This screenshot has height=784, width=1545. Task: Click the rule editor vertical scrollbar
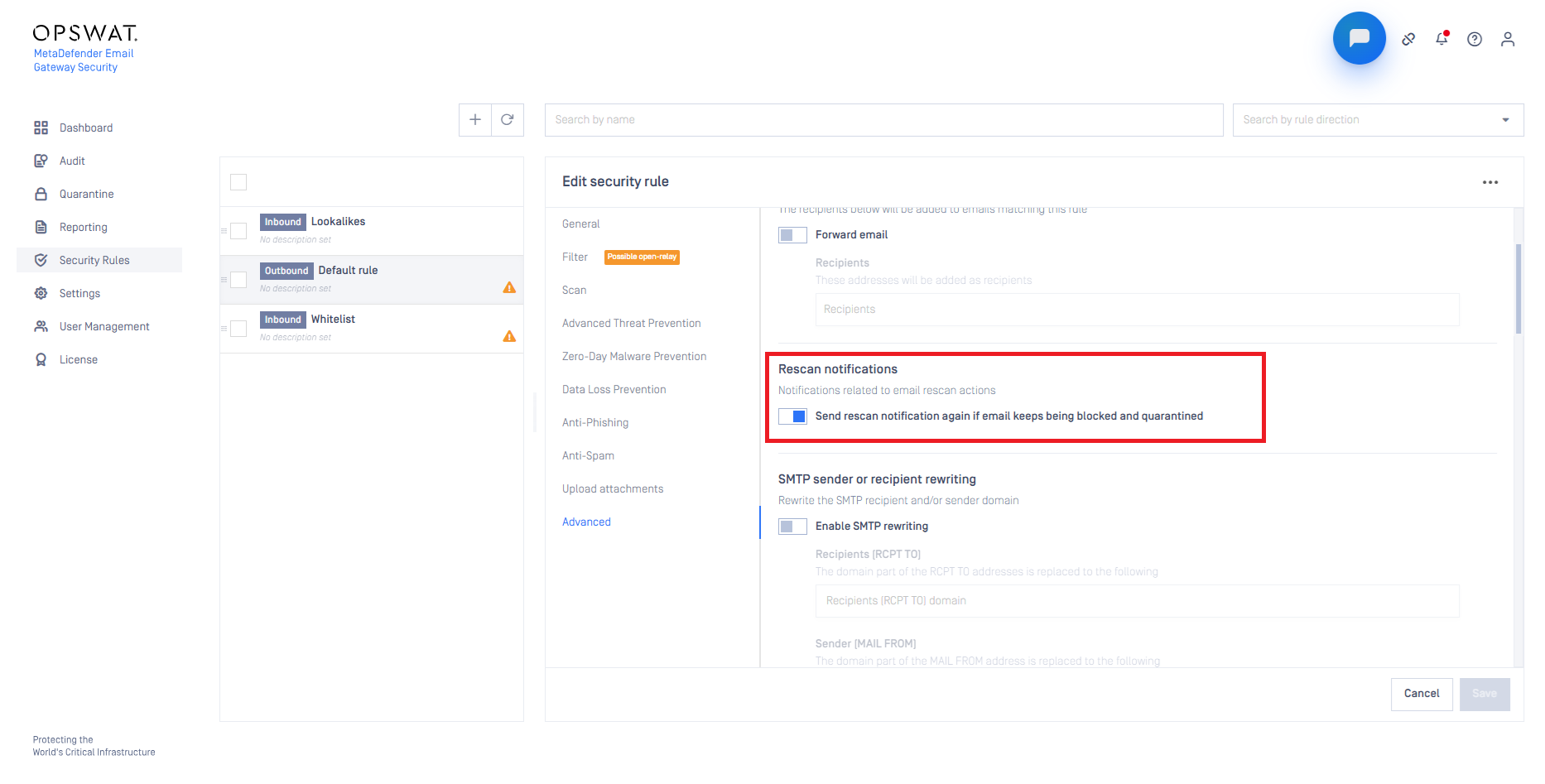tap(1518, 288)
